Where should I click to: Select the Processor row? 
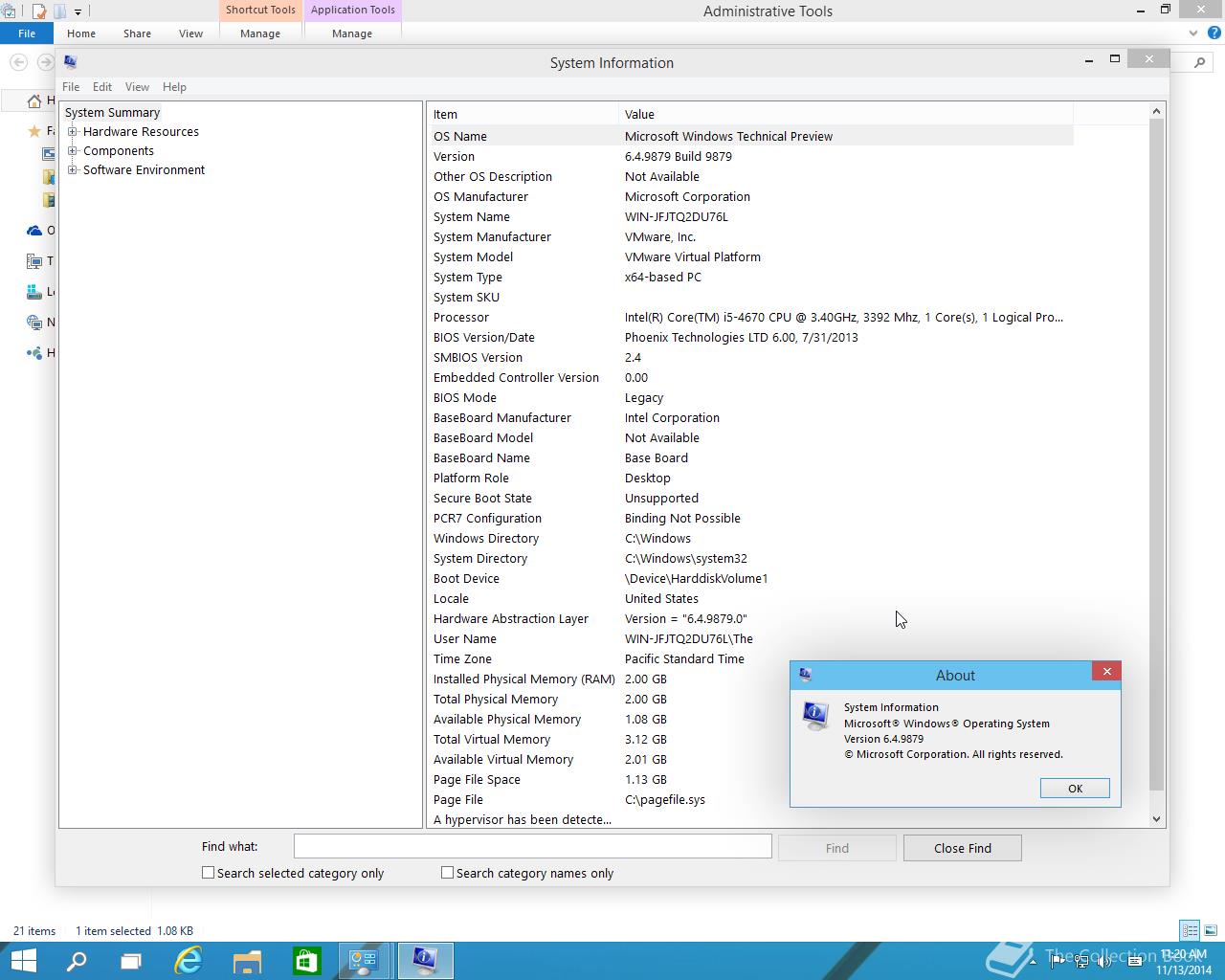coord(751,317)
